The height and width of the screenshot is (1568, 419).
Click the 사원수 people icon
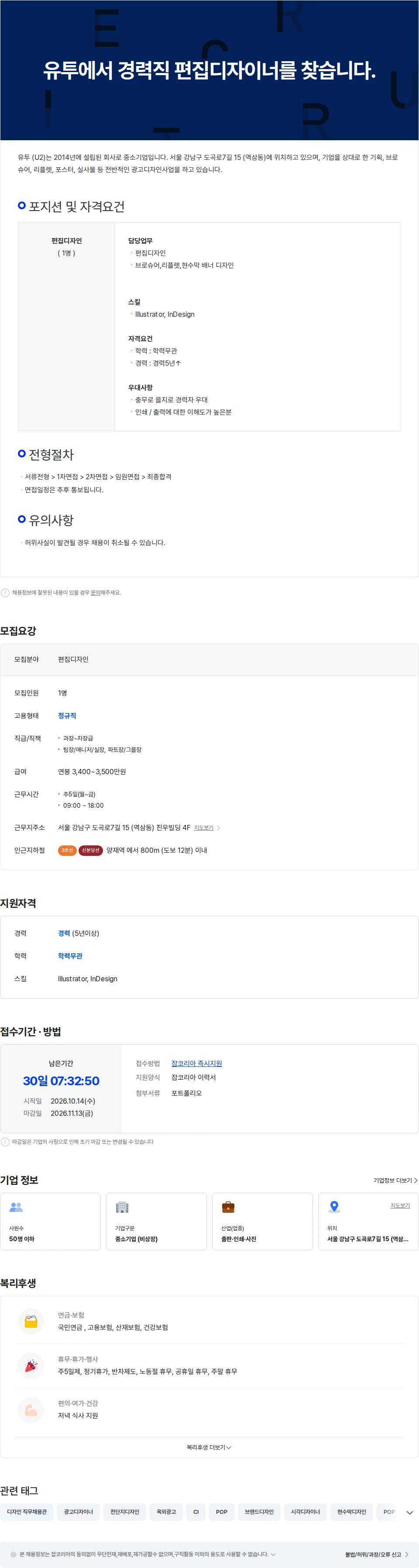16,1207
